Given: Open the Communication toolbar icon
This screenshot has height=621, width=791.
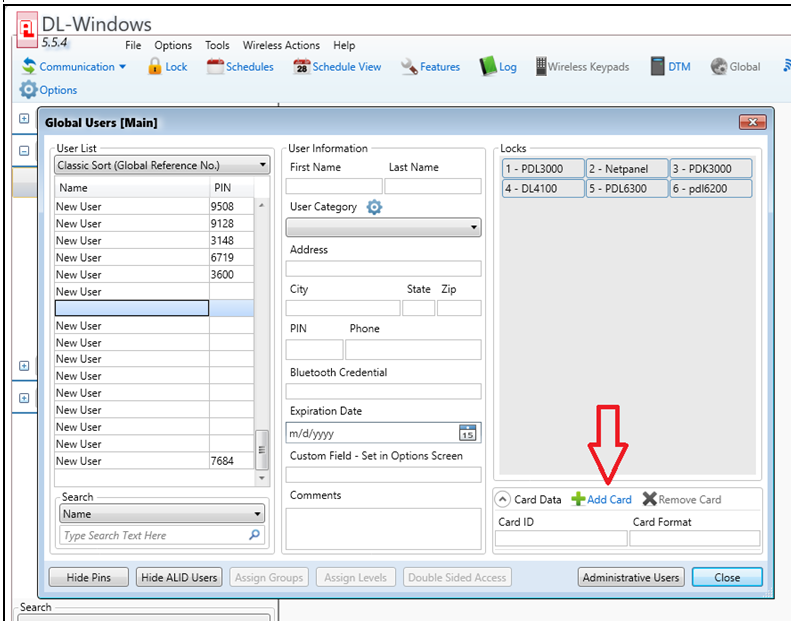Looking at the screenshot, I should click(x=29, y=66).
